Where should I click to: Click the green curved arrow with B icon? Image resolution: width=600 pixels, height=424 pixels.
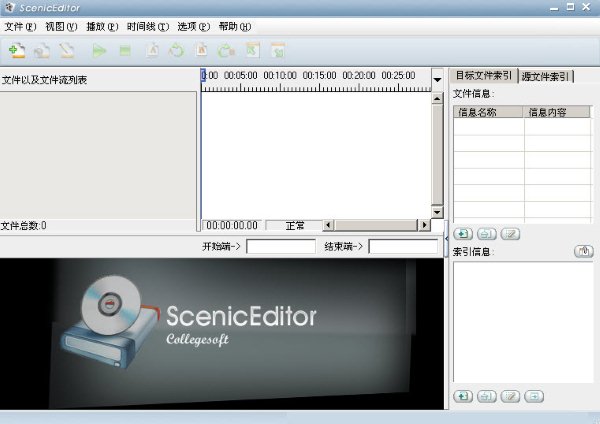[226, 51]
